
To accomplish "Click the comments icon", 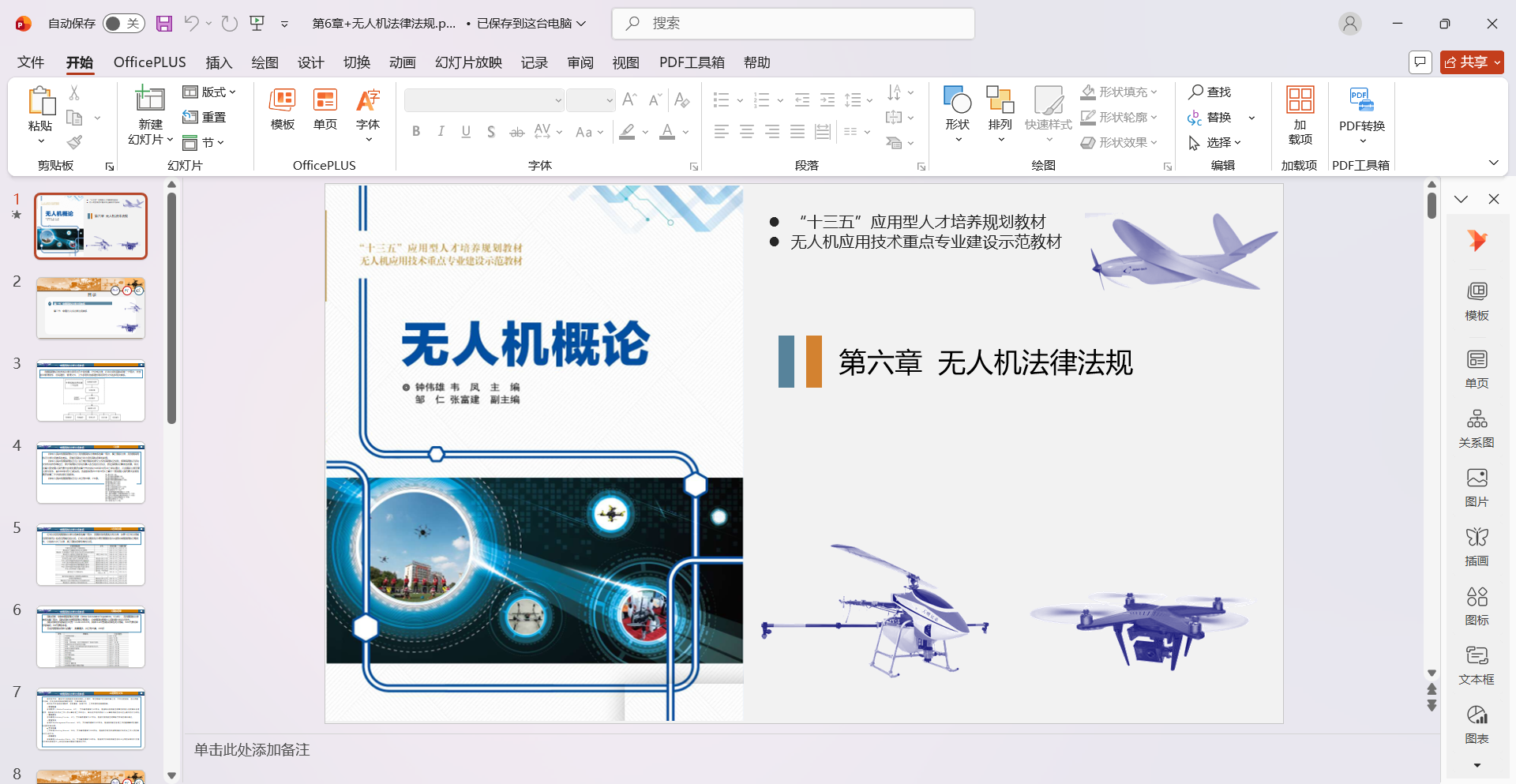I will tap(1420, 62).
